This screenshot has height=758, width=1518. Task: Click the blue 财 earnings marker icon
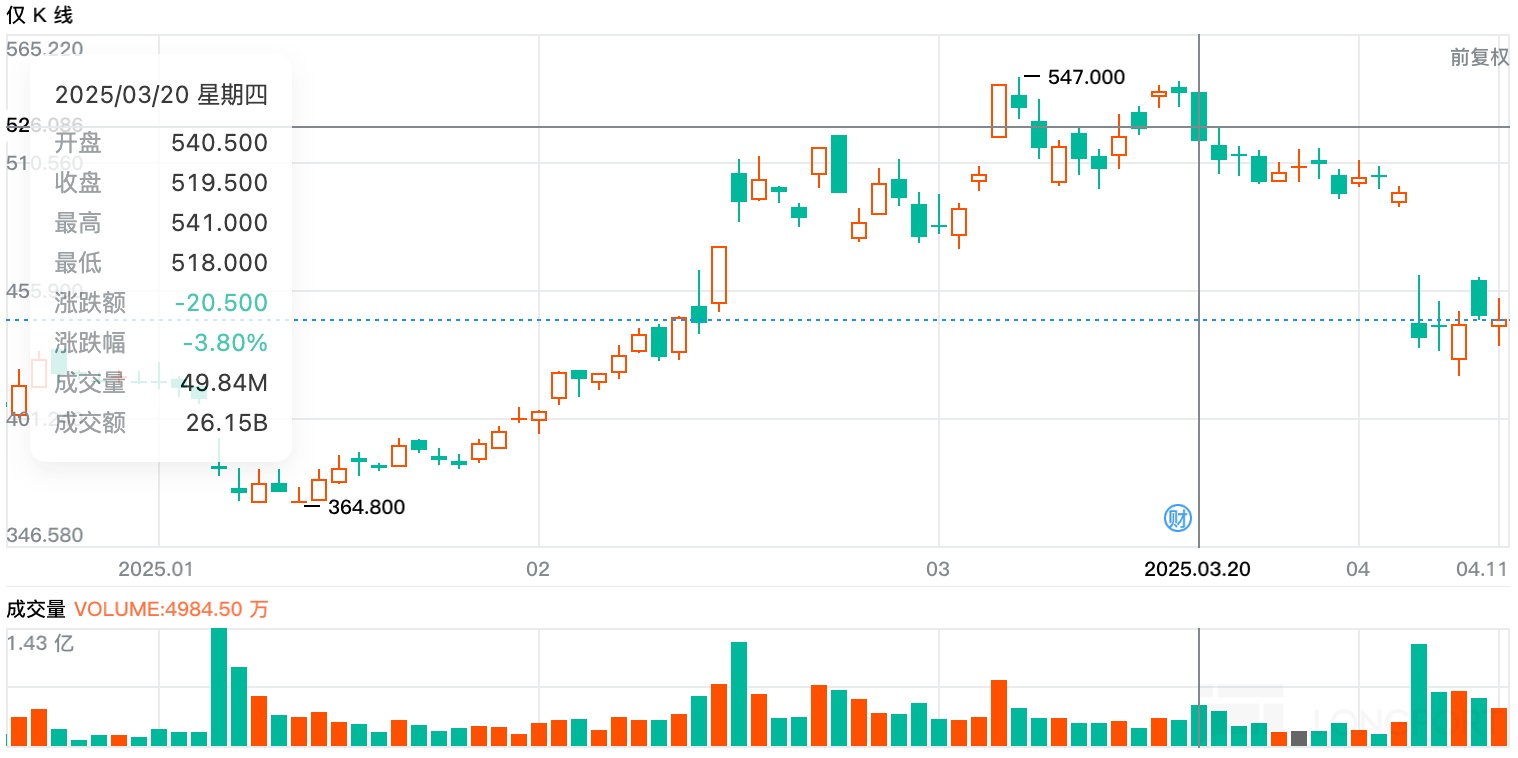(x=1178, y=518)
